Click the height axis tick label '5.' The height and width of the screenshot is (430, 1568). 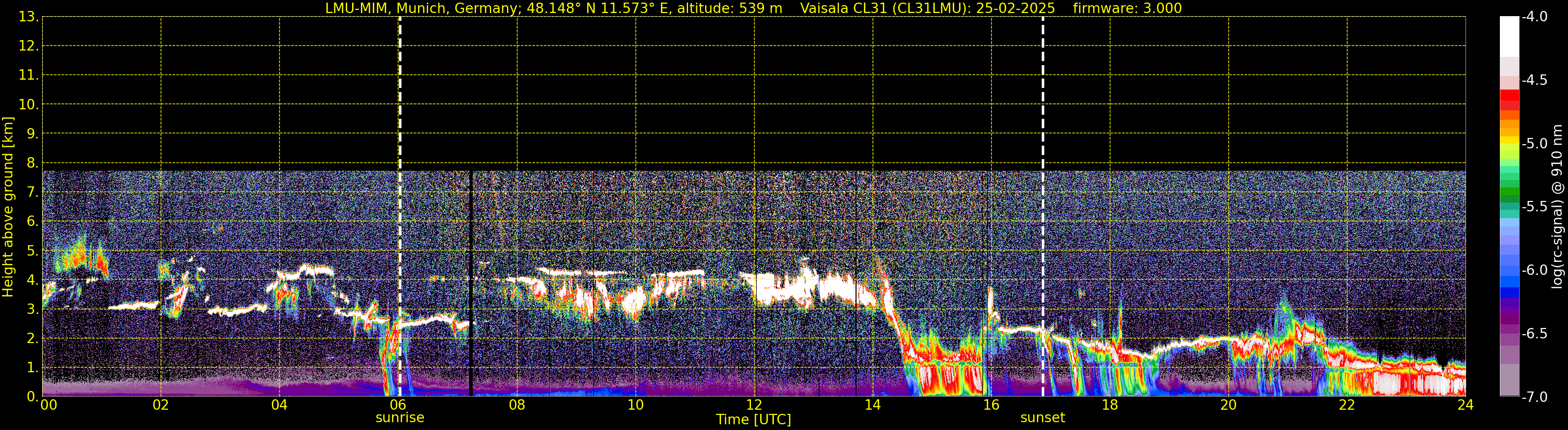32,251
